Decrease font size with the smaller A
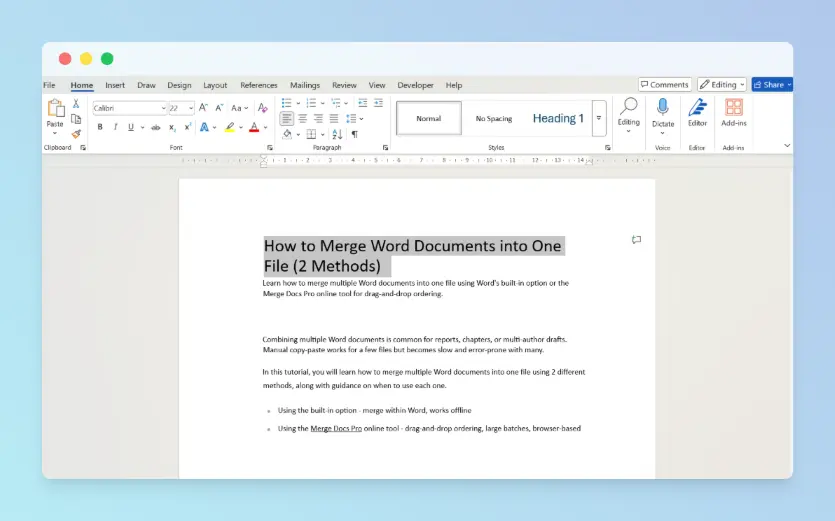Image resolution: width=835 pixels, height=521 pixels. (219, 108)
